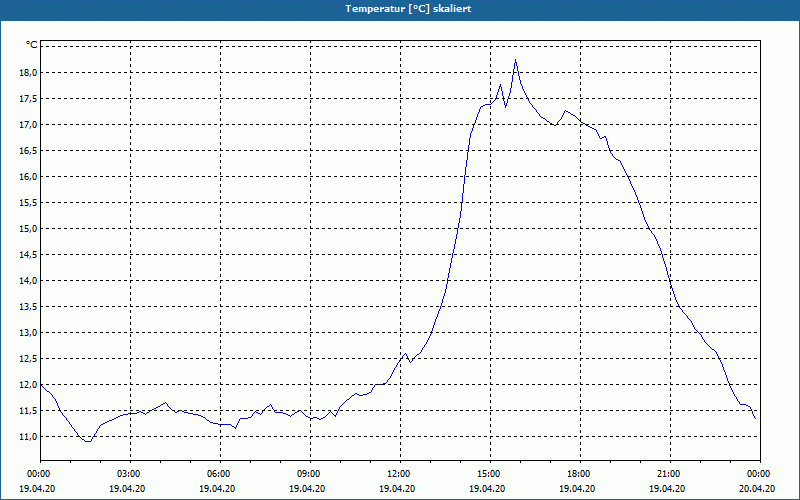
Task: Pick the '16,0' y-axis label
Action: 29,177
